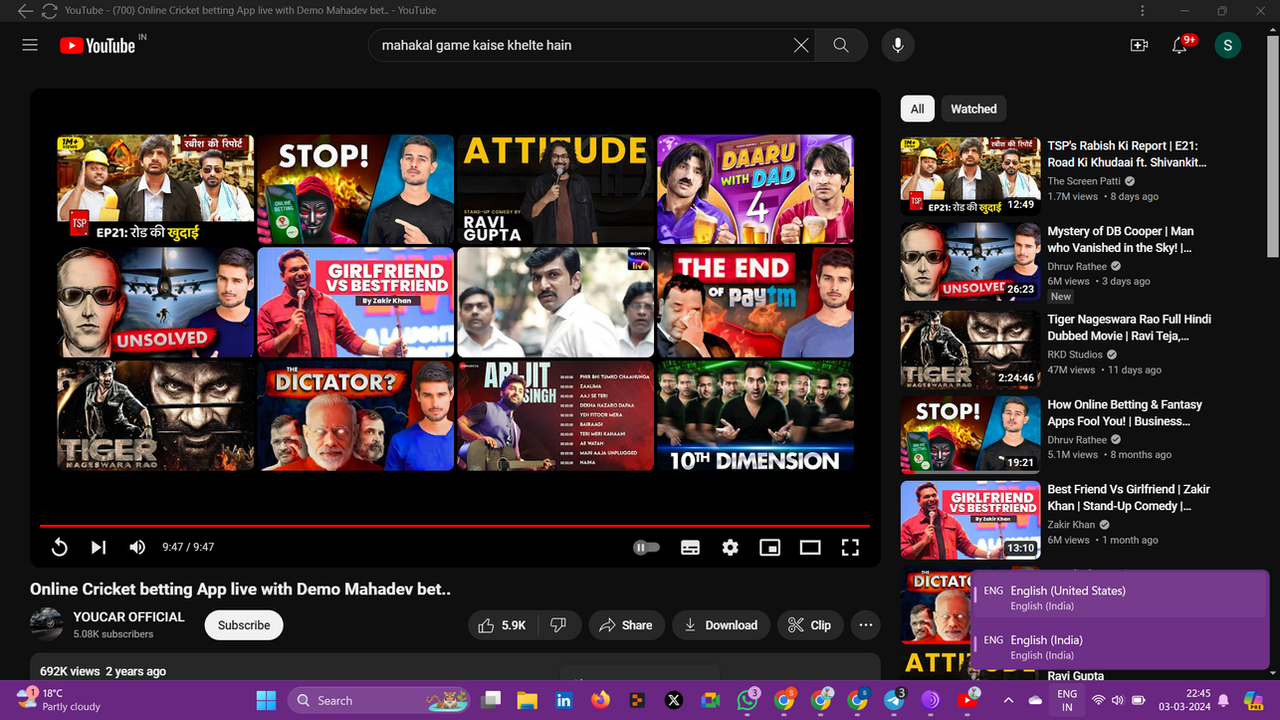Mute the video volume
The height and width of the screenshot is (720, 1280).
pos(137,547)
